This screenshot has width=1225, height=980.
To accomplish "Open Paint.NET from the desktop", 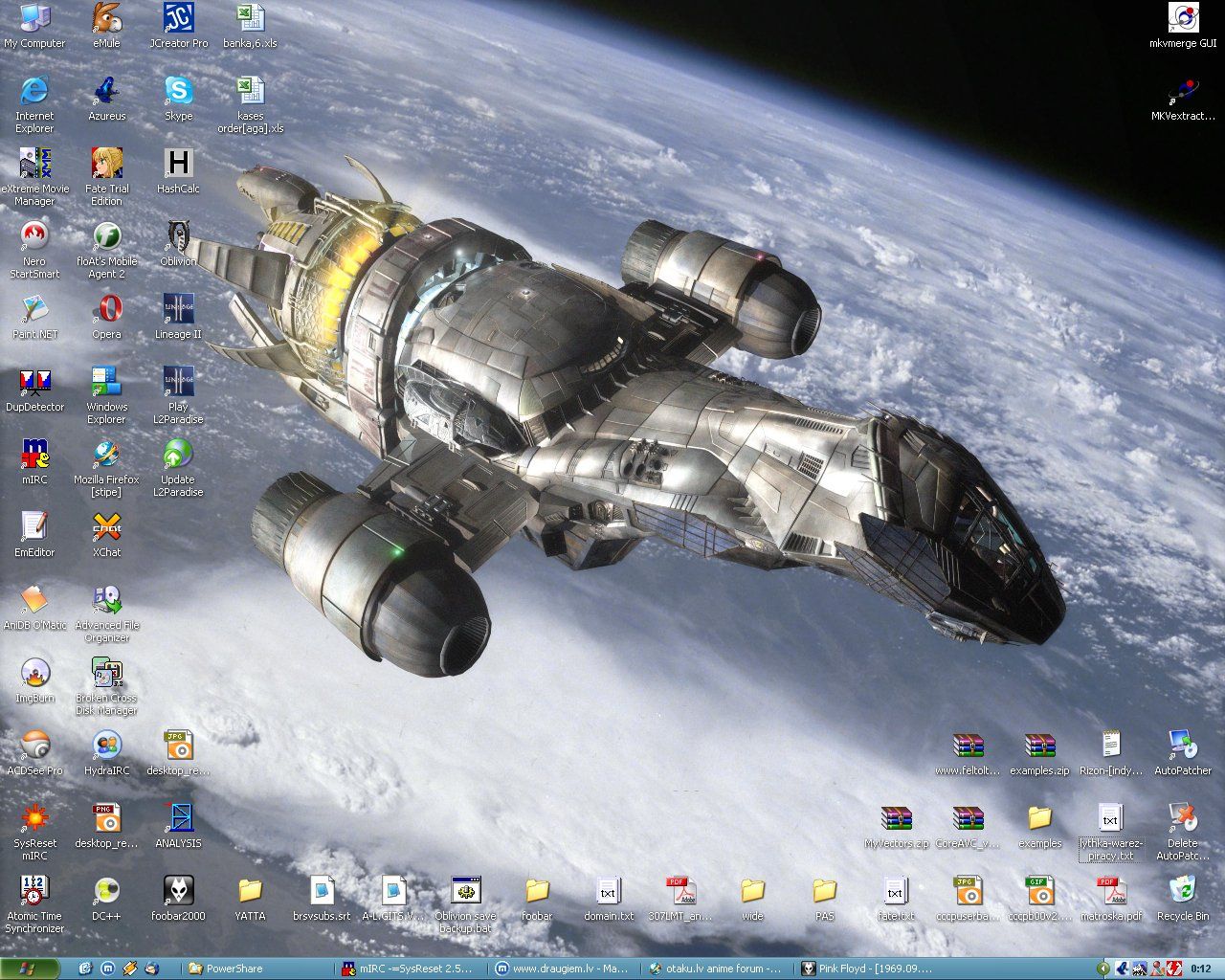I will coord(34,317).
